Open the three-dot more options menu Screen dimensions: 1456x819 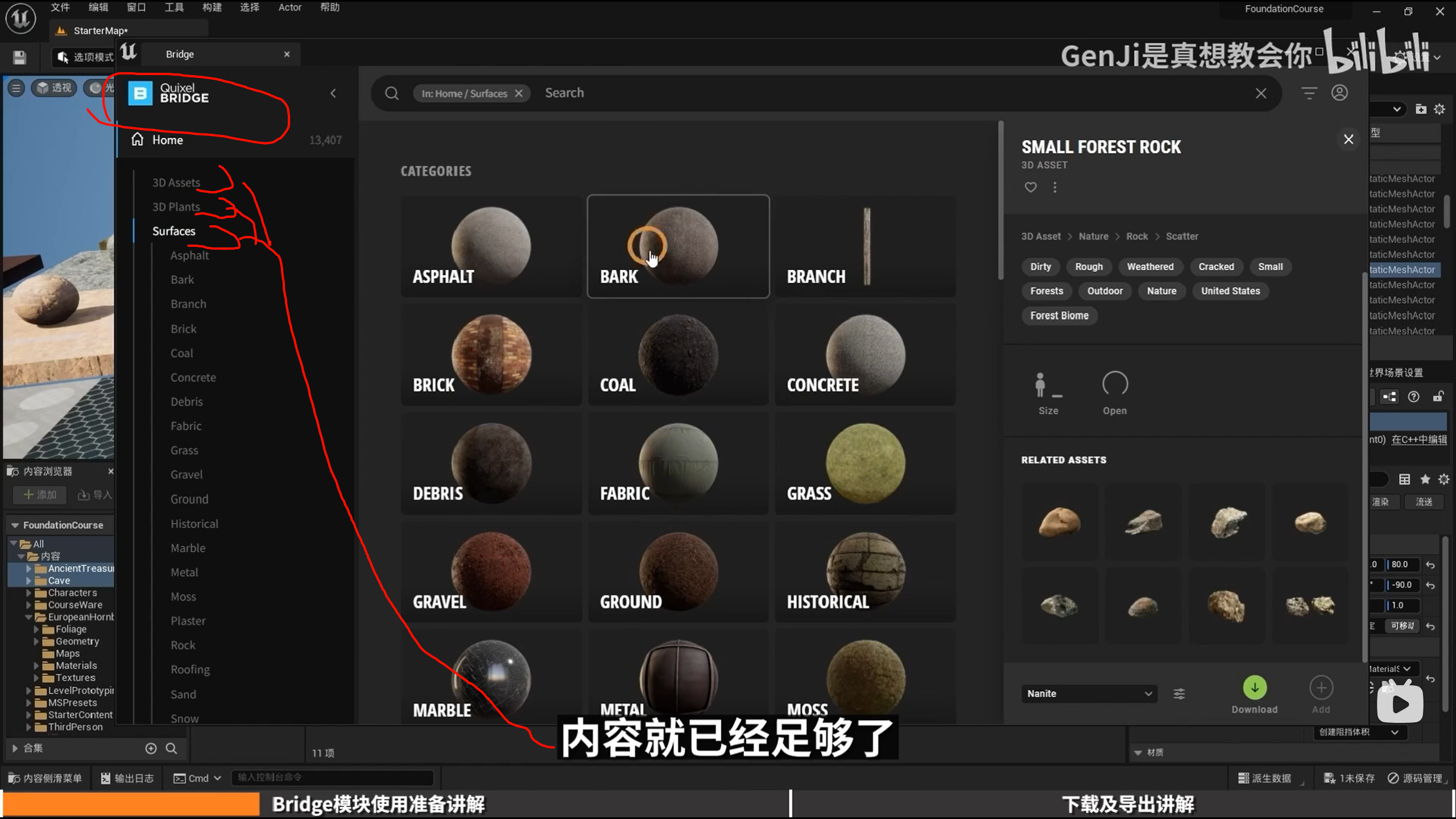tap(1055, 187)
